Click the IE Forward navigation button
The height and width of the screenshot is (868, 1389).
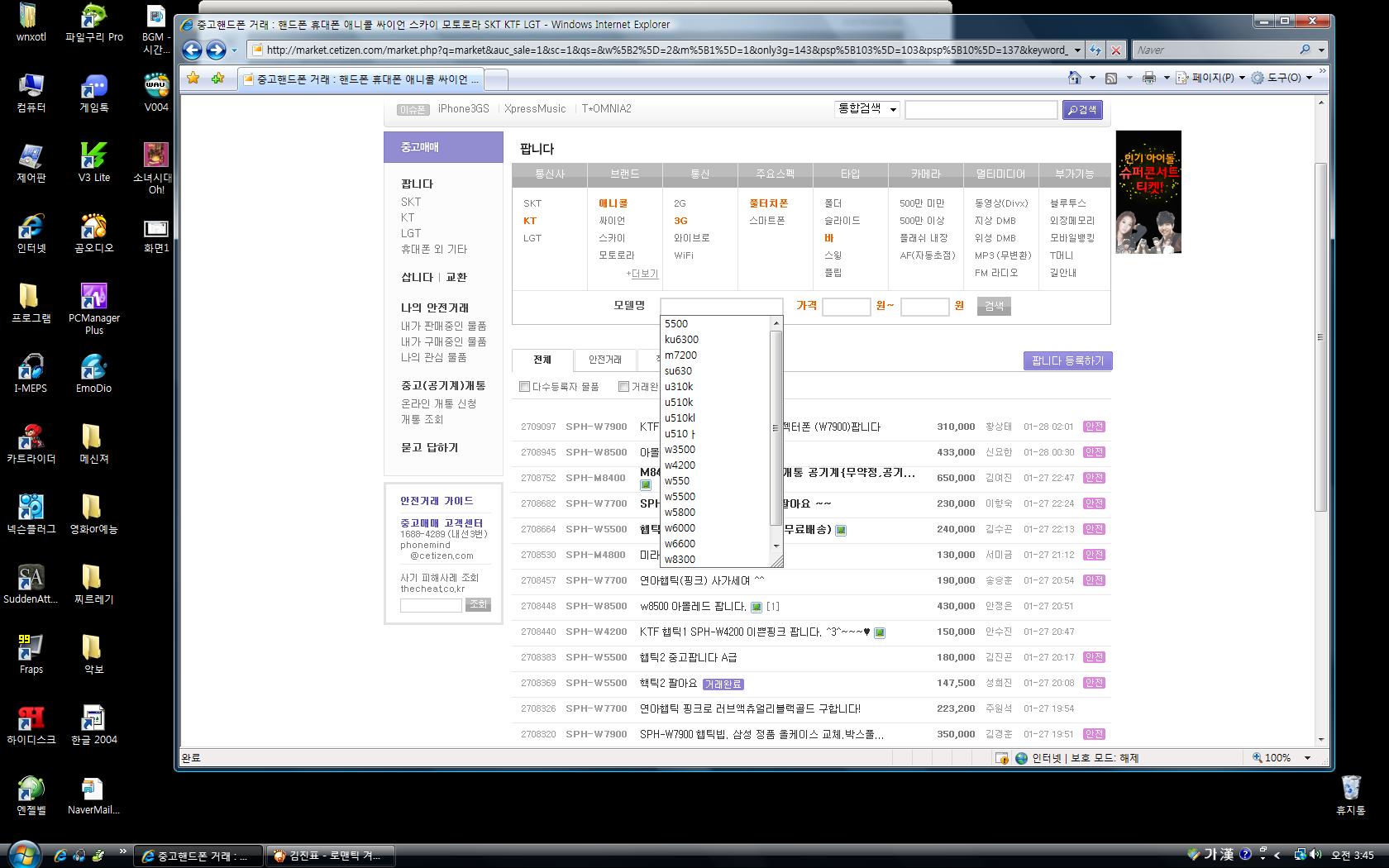click(216, 50)
